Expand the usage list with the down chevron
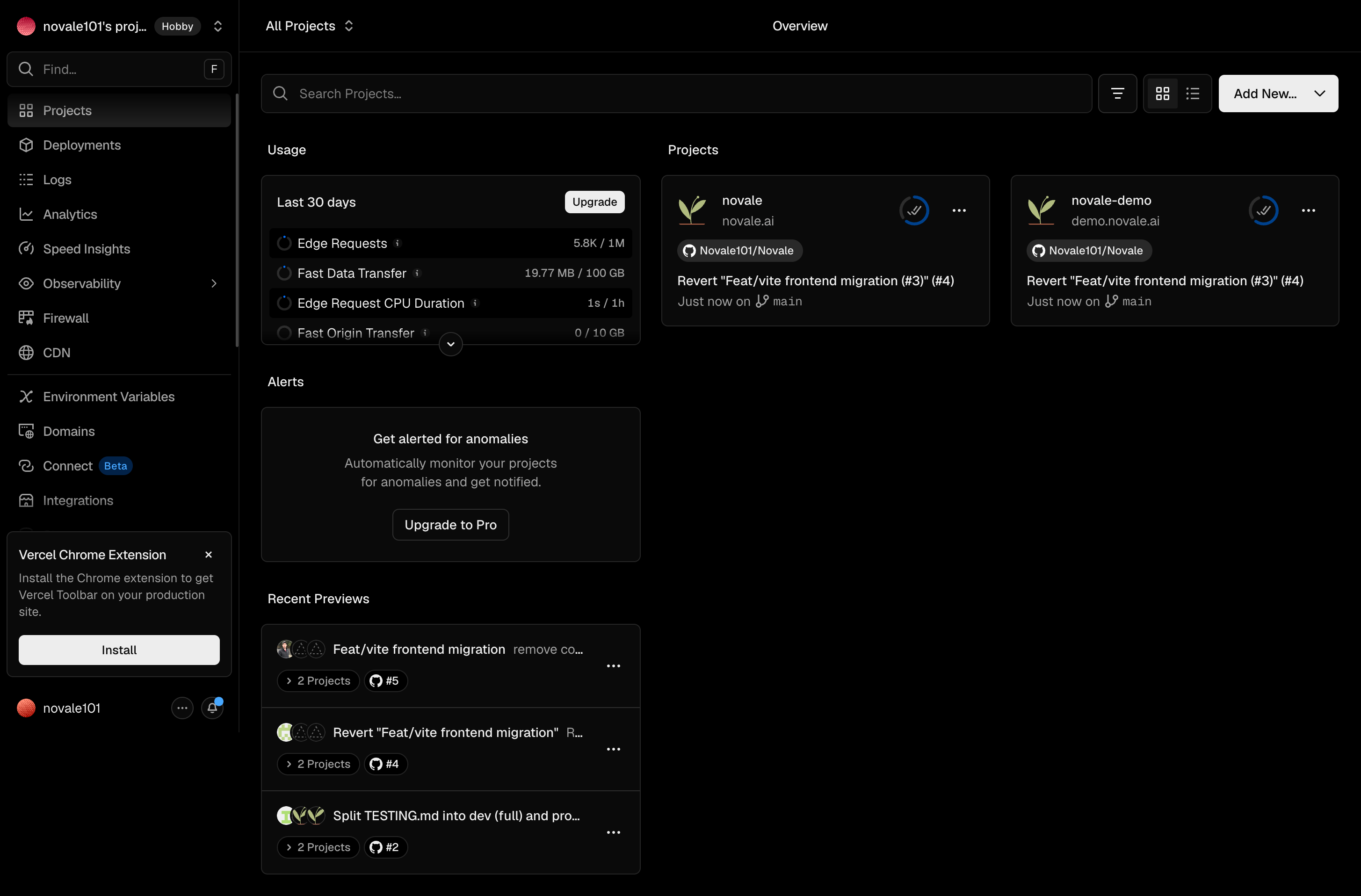Image resolution: width=1361 pixels, height=896 pixels. pos(450,344)
